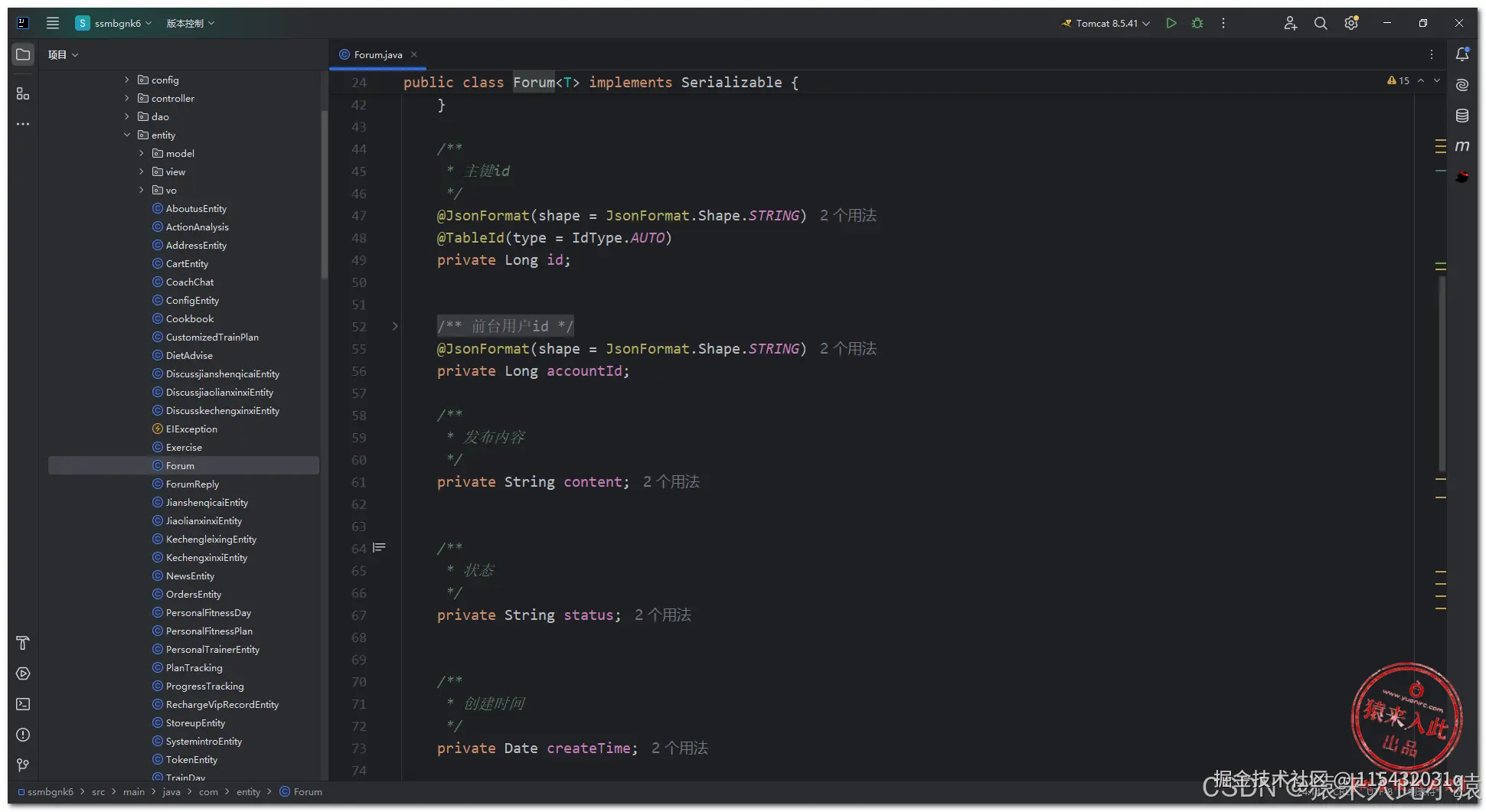Screen dimensions: 1486x812
Task: Open the Tomcat 8.5.41 run configuration dropdown
Action: pos(1106,23)
